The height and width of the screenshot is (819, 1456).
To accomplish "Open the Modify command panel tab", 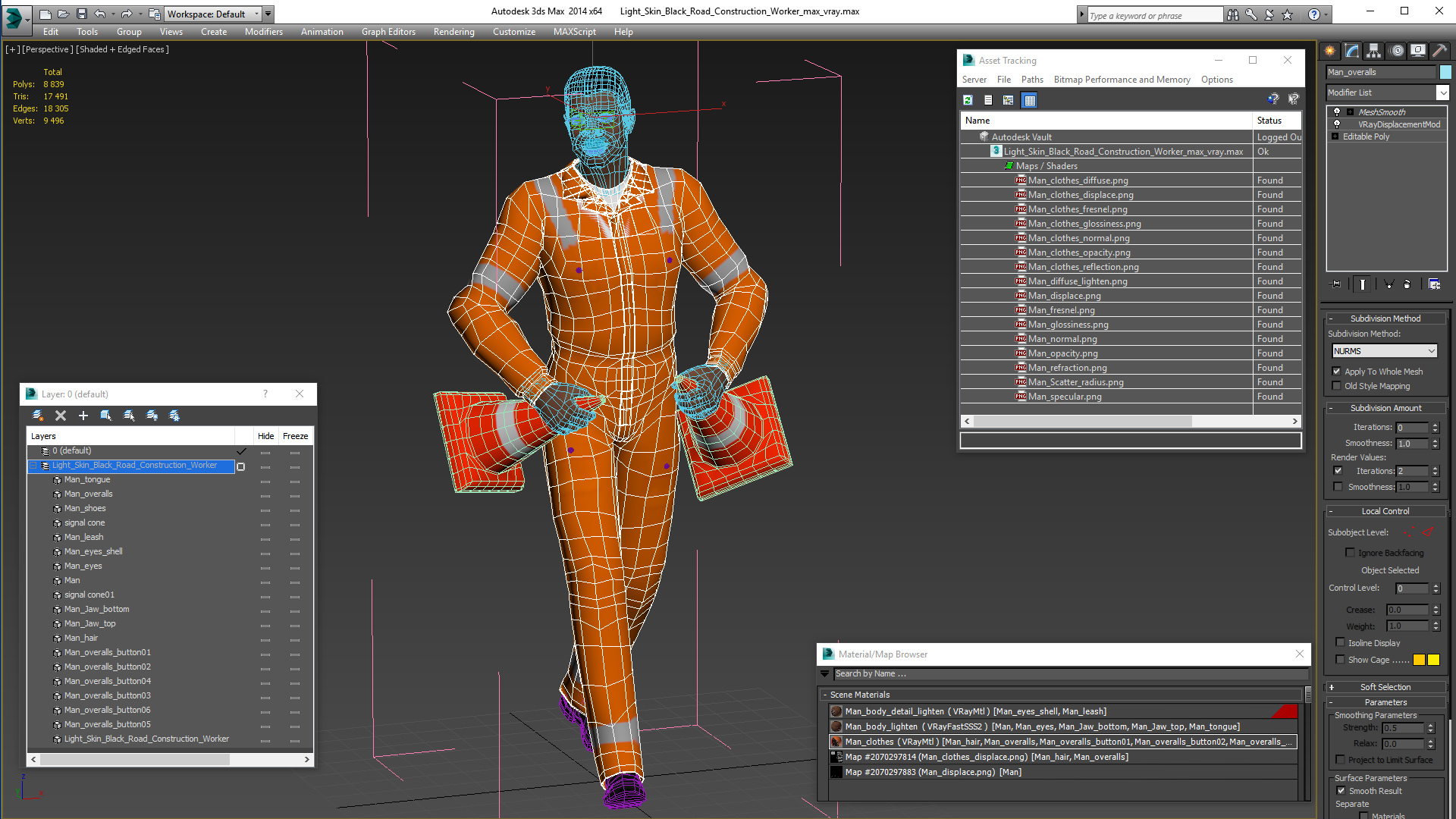I will coord(1352,51).
